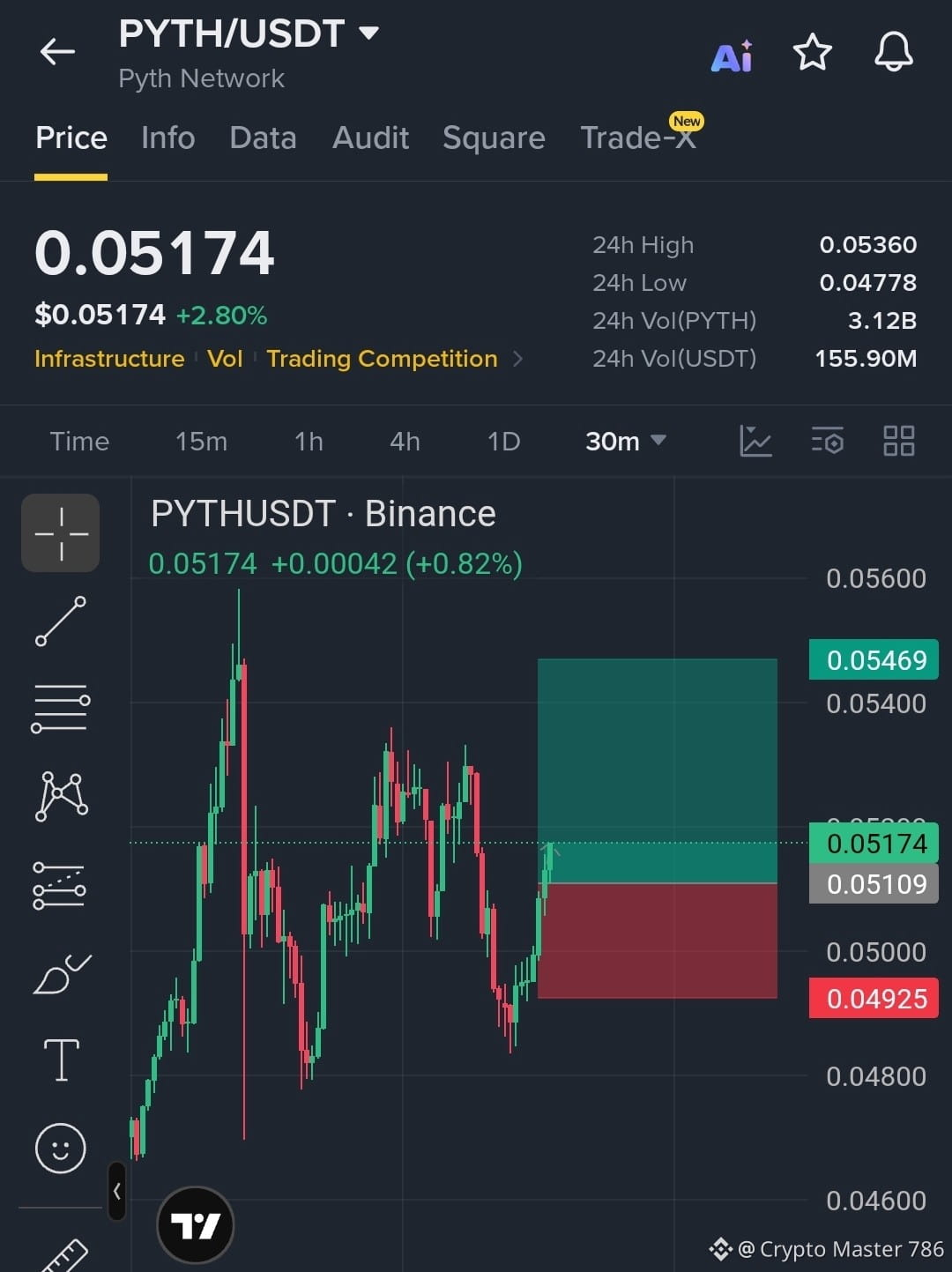The height and width of the screenshot is (1272, 952).
Task: Open the 30m interval dropdown
Action: (x=626, y=441)
